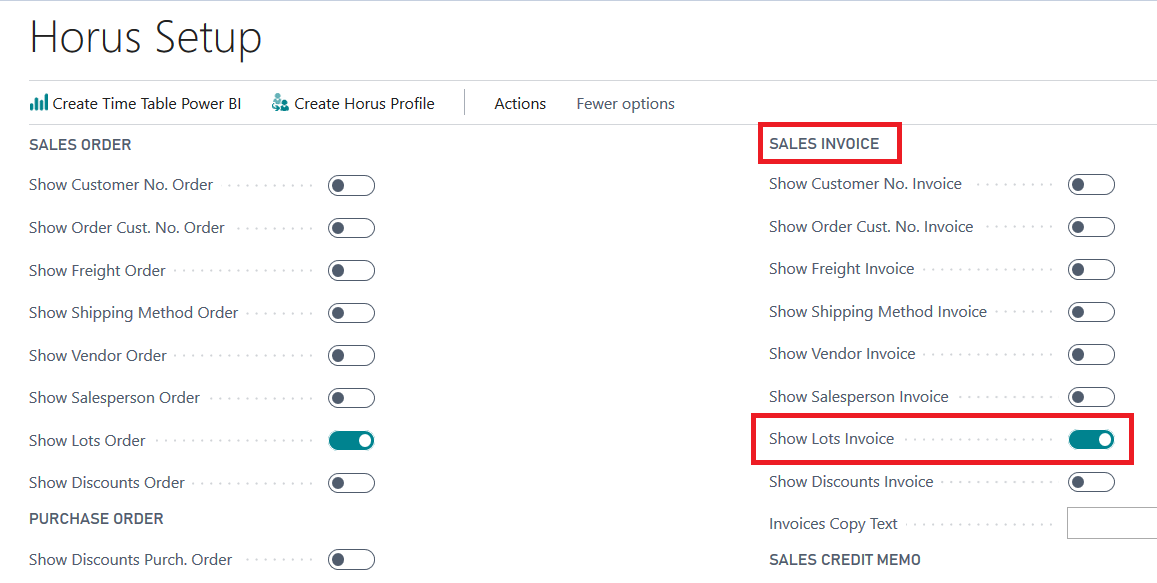Screen dimensions: 1157x583
Task: Click Create Time Table Power BI label
Action: coord(147,103)
